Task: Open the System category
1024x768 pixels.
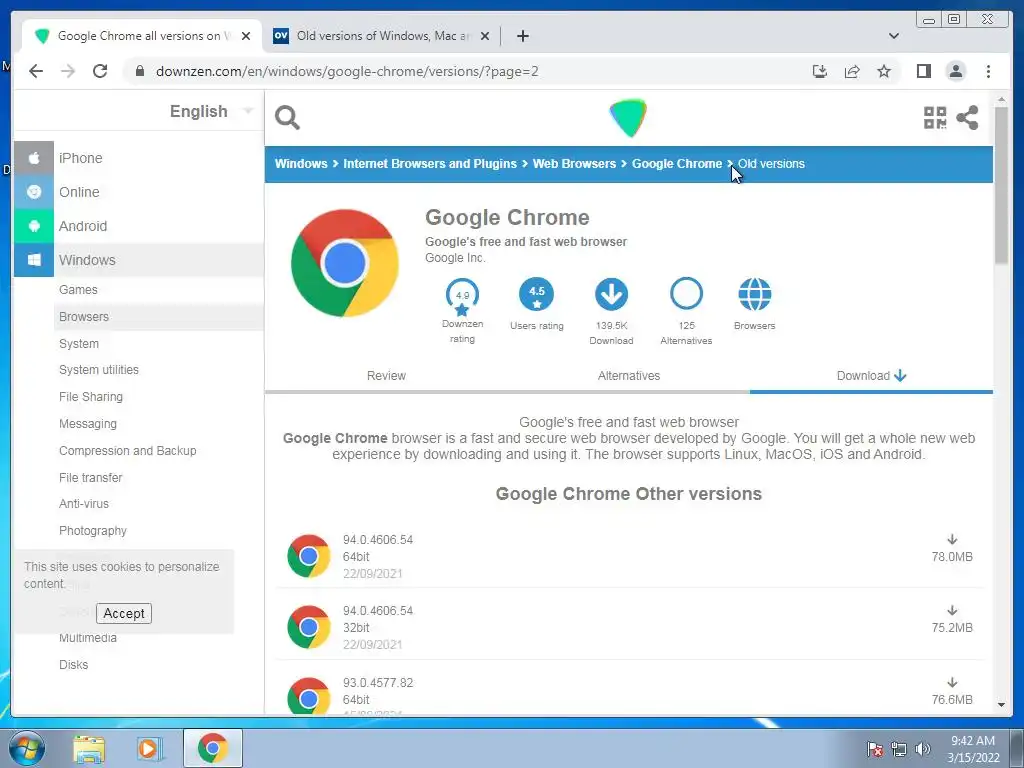Action: click(78, 344)
